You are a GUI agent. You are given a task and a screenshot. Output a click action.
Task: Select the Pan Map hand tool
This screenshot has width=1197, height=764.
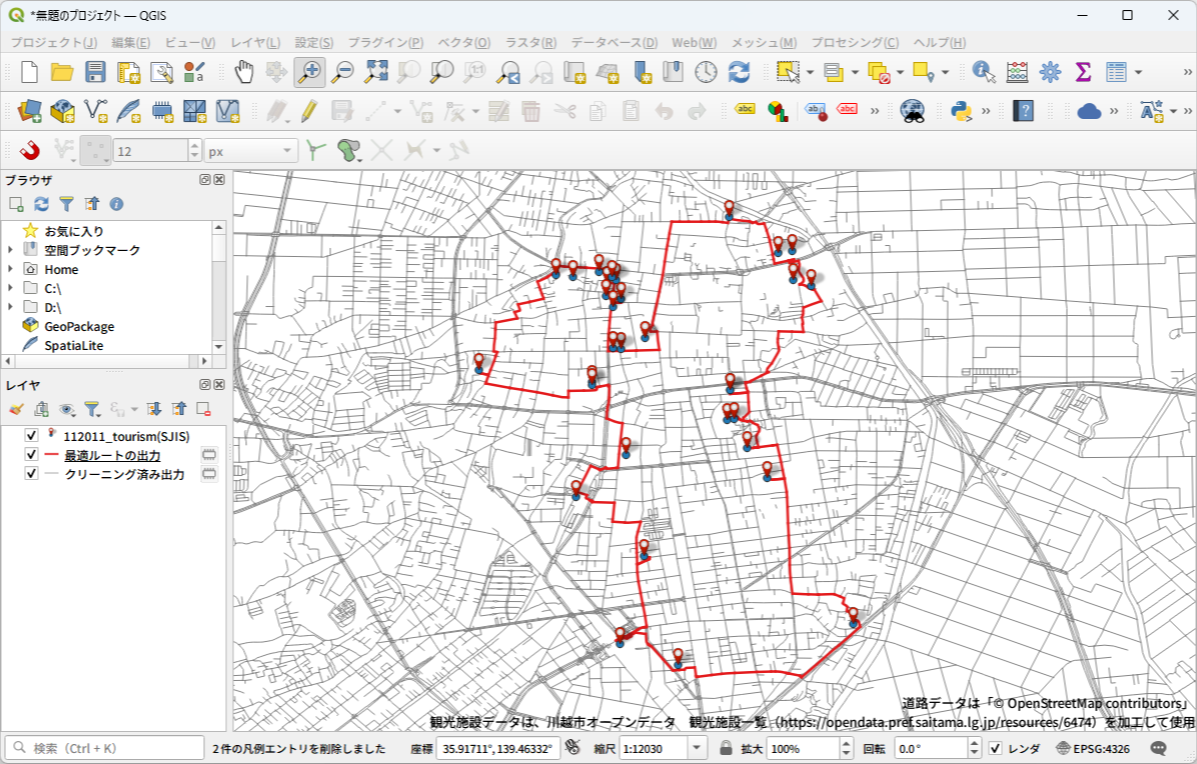[x=244, y=72]
